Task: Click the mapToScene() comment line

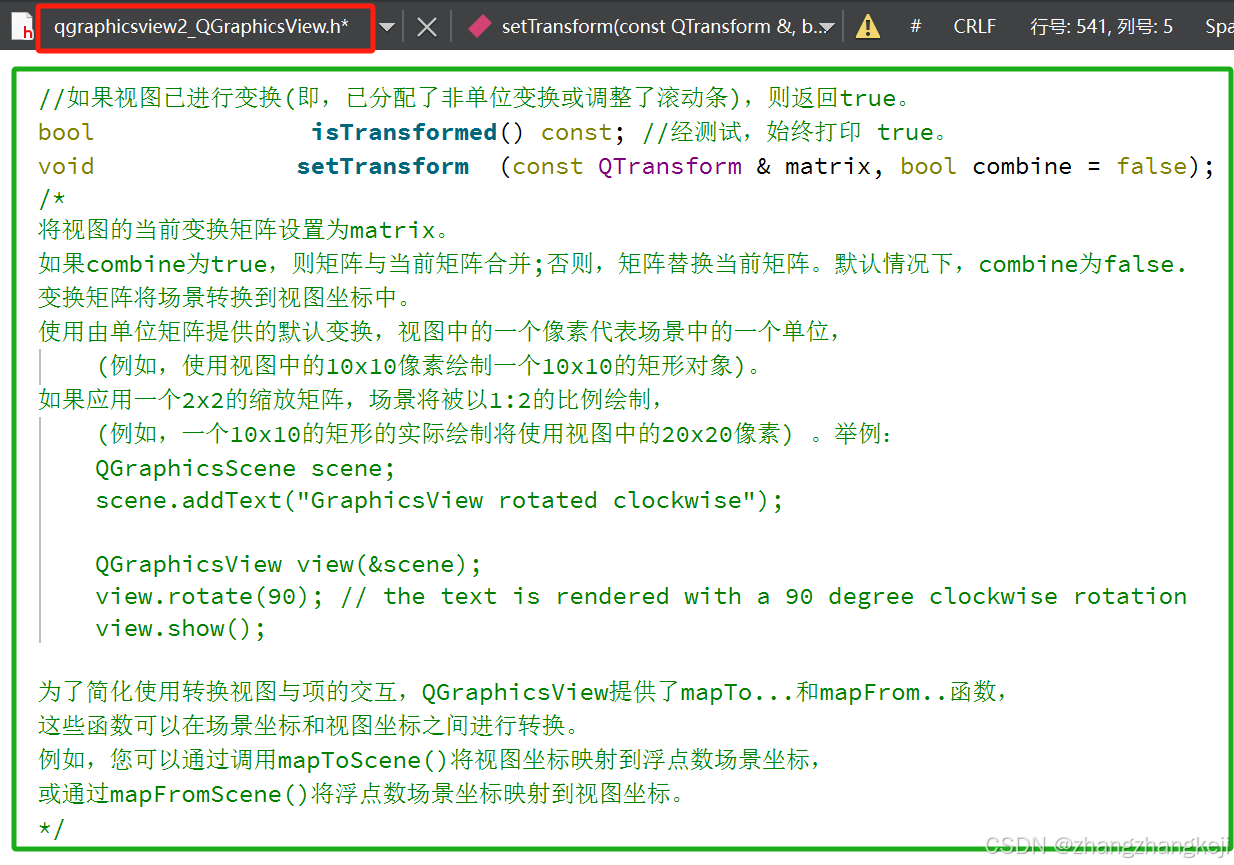Action: coord(431,760)
